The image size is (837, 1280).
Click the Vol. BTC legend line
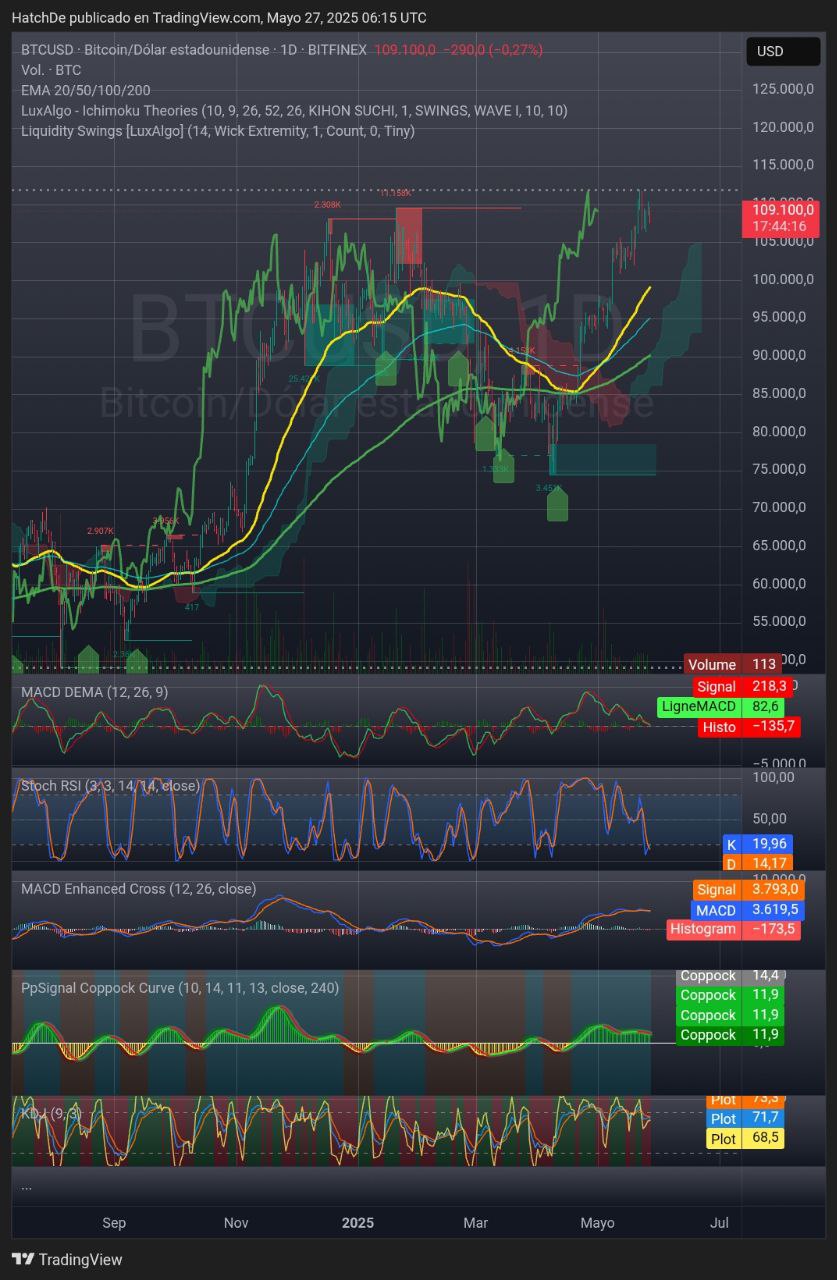click(51, 70)
